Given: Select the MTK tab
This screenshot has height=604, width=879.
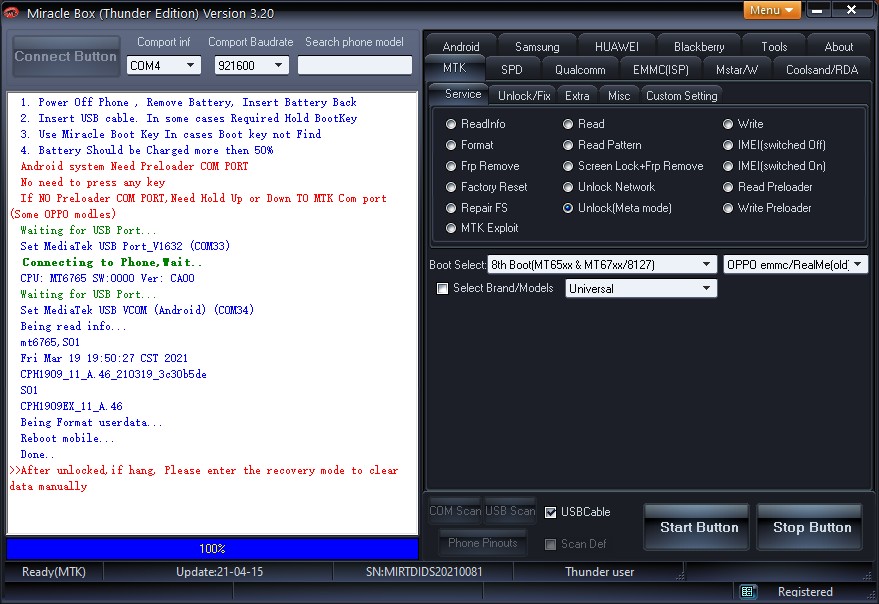Looking at the screenshot, I should pos(454,68).
